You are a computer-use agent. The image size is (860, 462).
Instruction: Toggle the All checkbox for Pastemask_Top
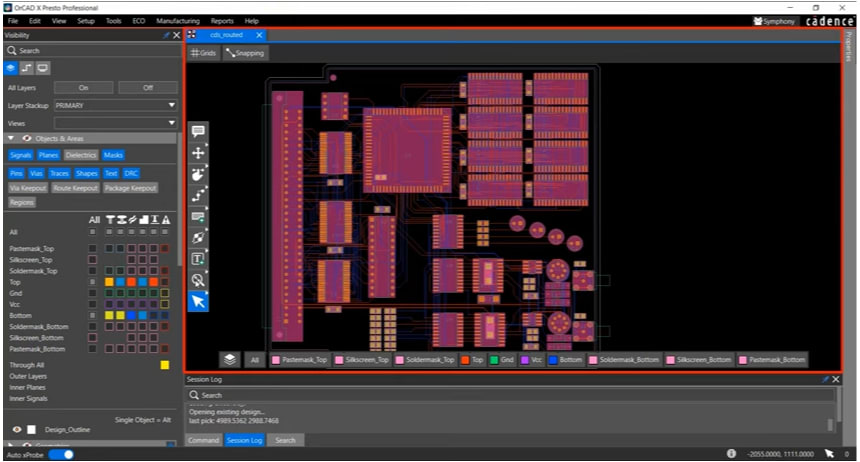(92, 249)
